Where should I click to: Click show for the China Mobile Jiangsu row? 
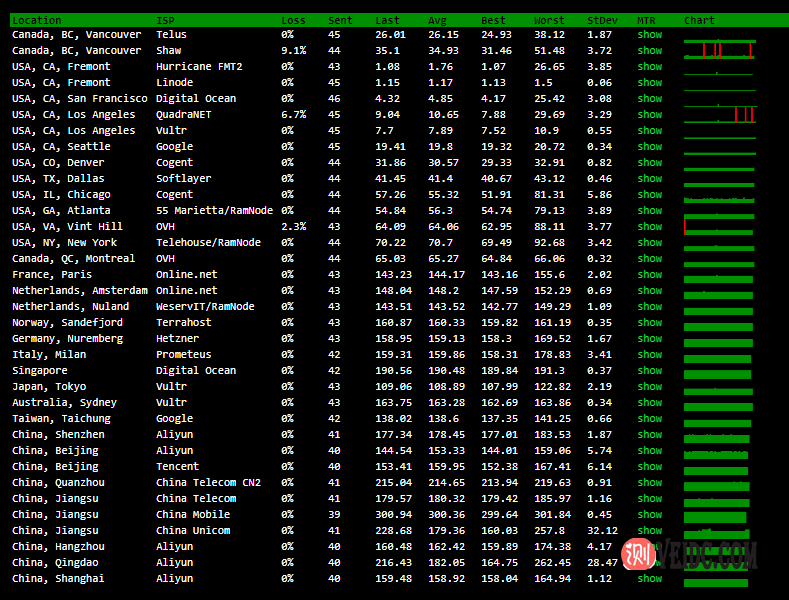pyautogui.click(x=649, y=515)
